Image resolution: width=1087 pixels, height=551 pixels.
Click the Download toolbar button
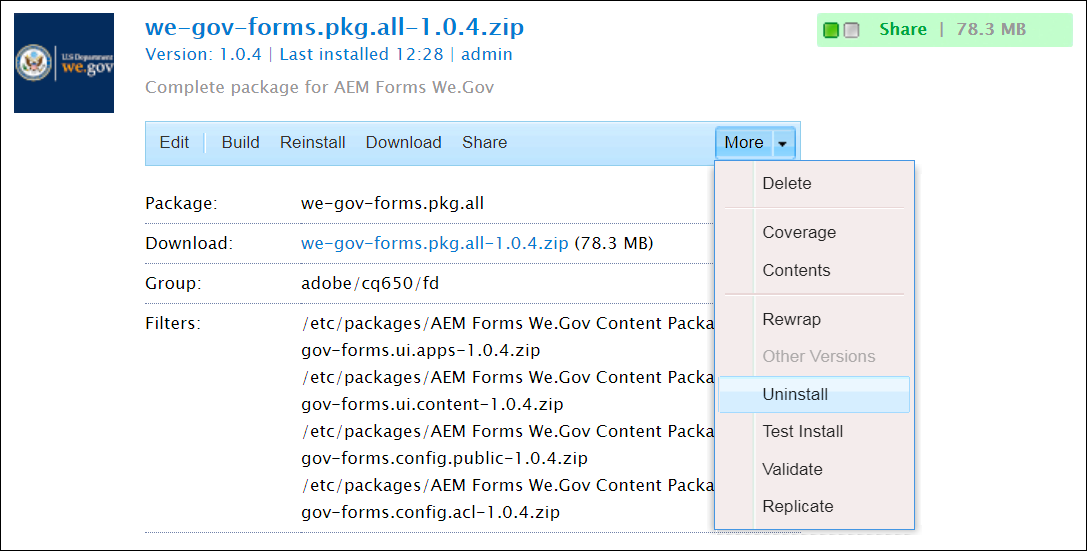(x=403, y=143)
